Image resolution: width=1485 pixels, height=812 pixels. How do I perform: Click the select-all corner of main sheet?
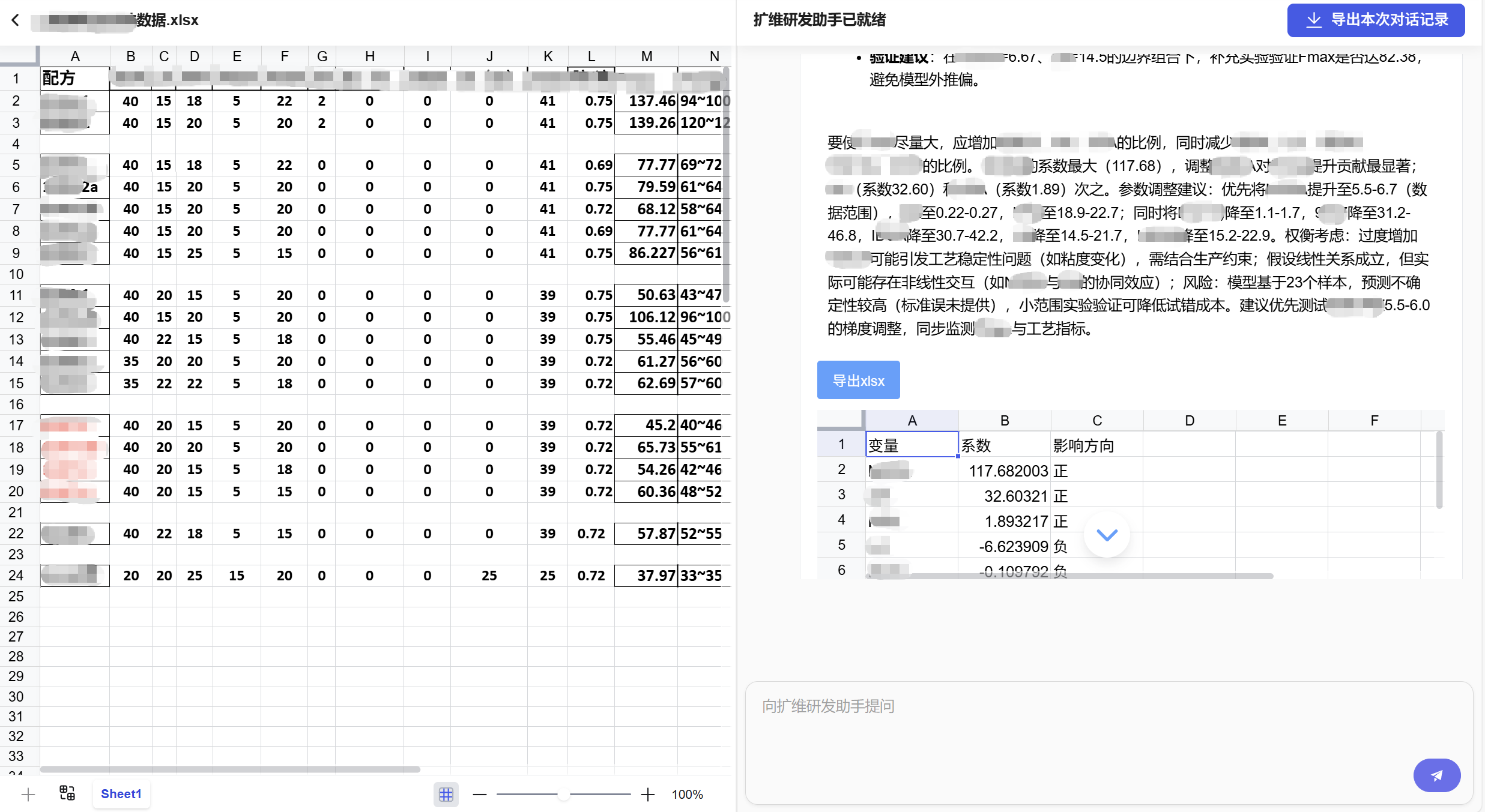19,56
